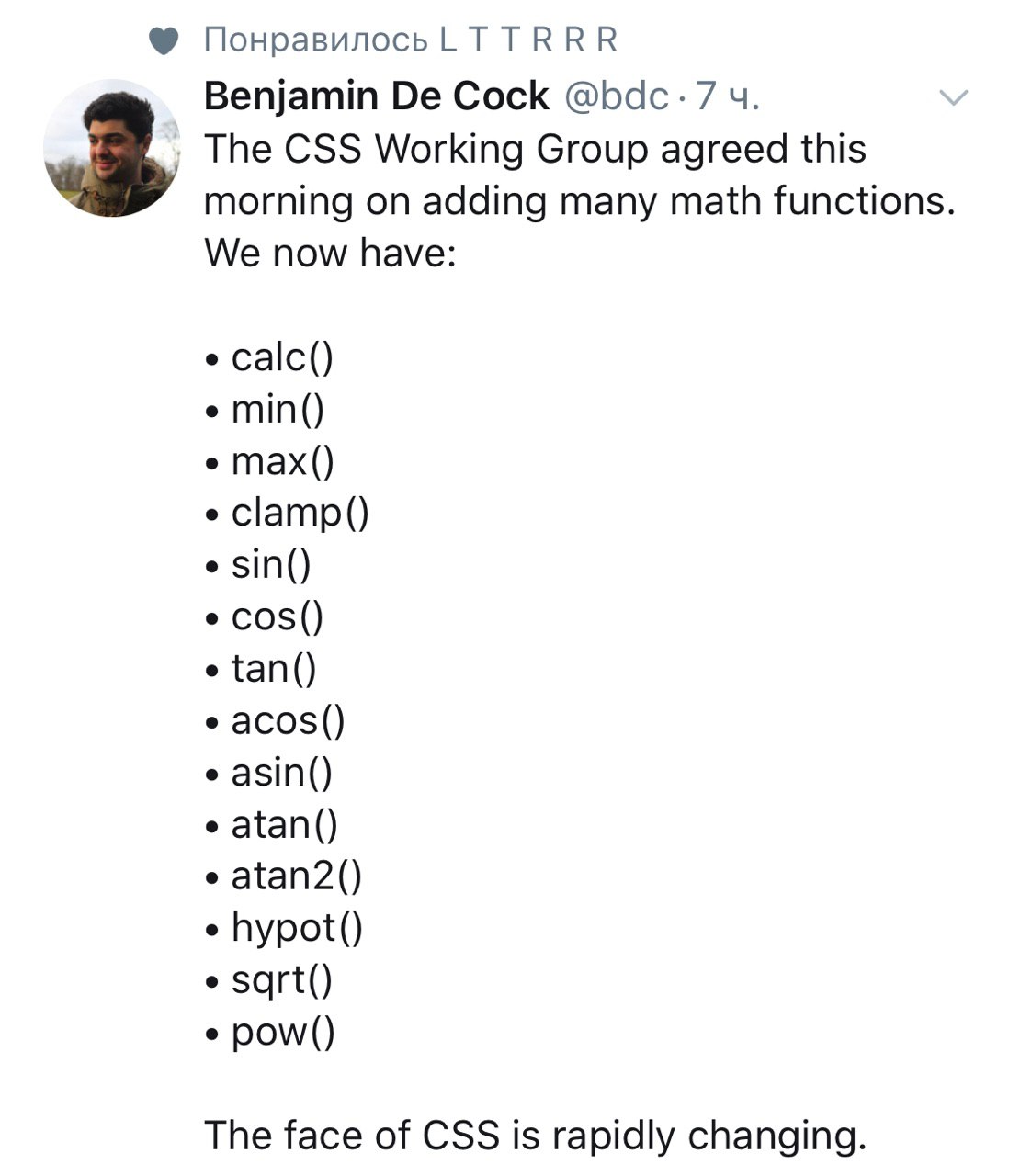The width and height of the screenshot is (1009, 1176).
Task: Click the pow() list item
Action: click(270, 1033)
